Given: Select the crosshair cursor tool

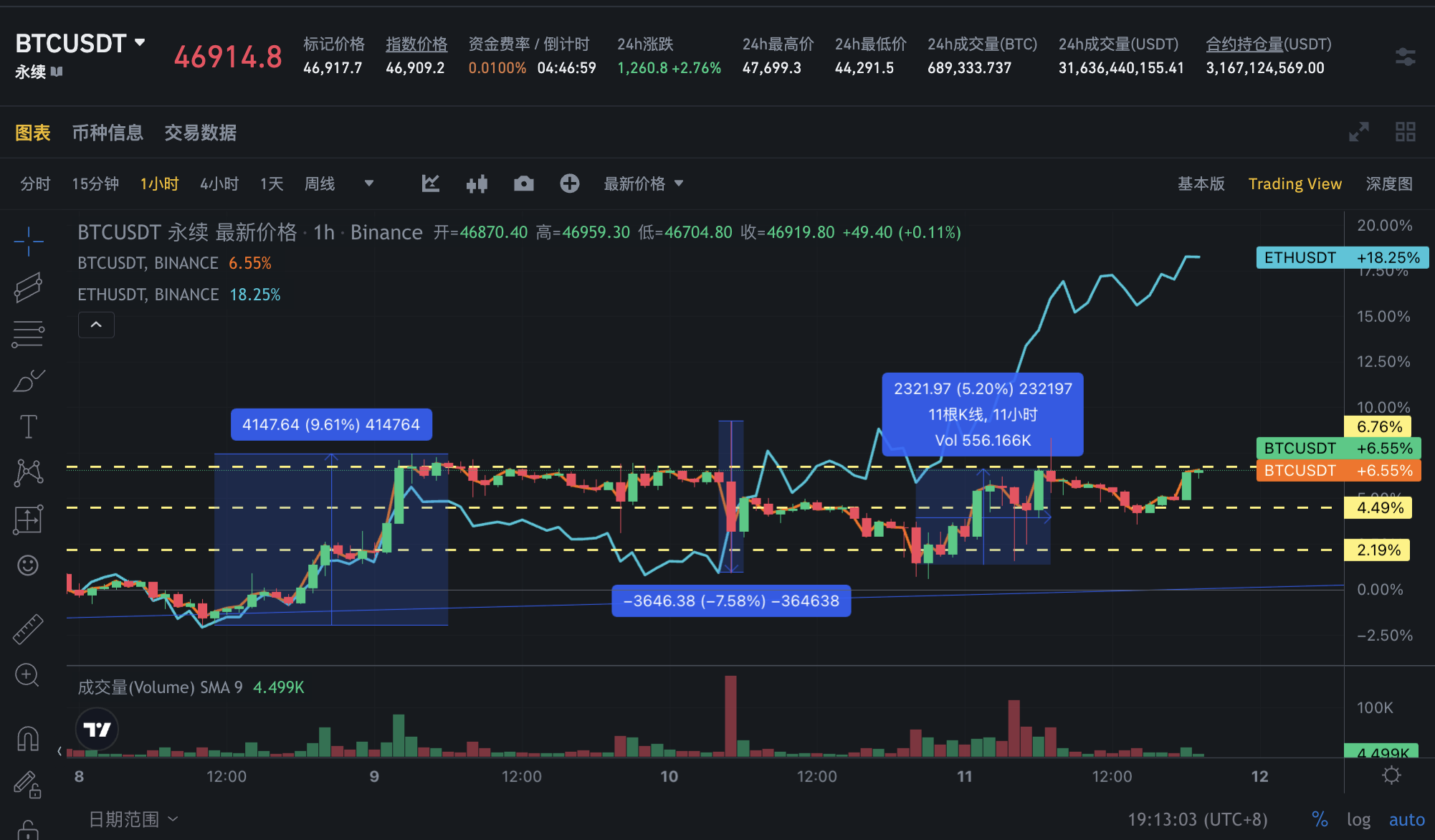Looking at the screenshot, I should coord(29,241).
